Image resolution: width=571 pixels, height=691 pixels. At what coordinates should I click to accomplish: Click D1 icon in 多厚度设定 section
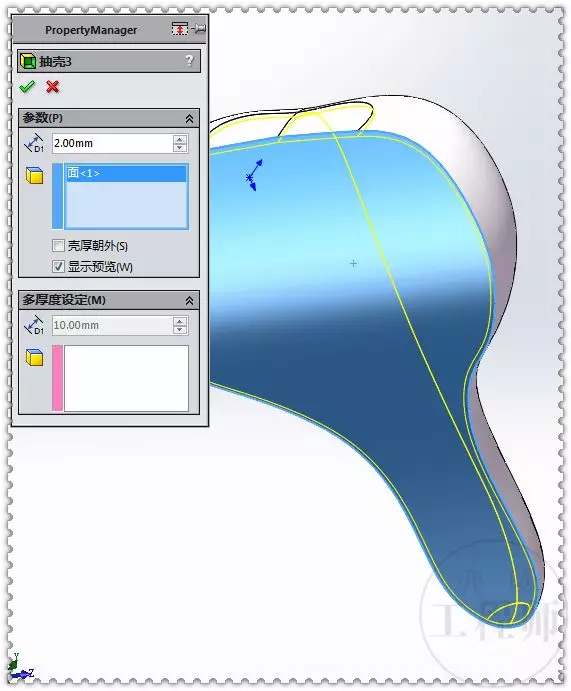pyautogui.click(x=34, y=325)
